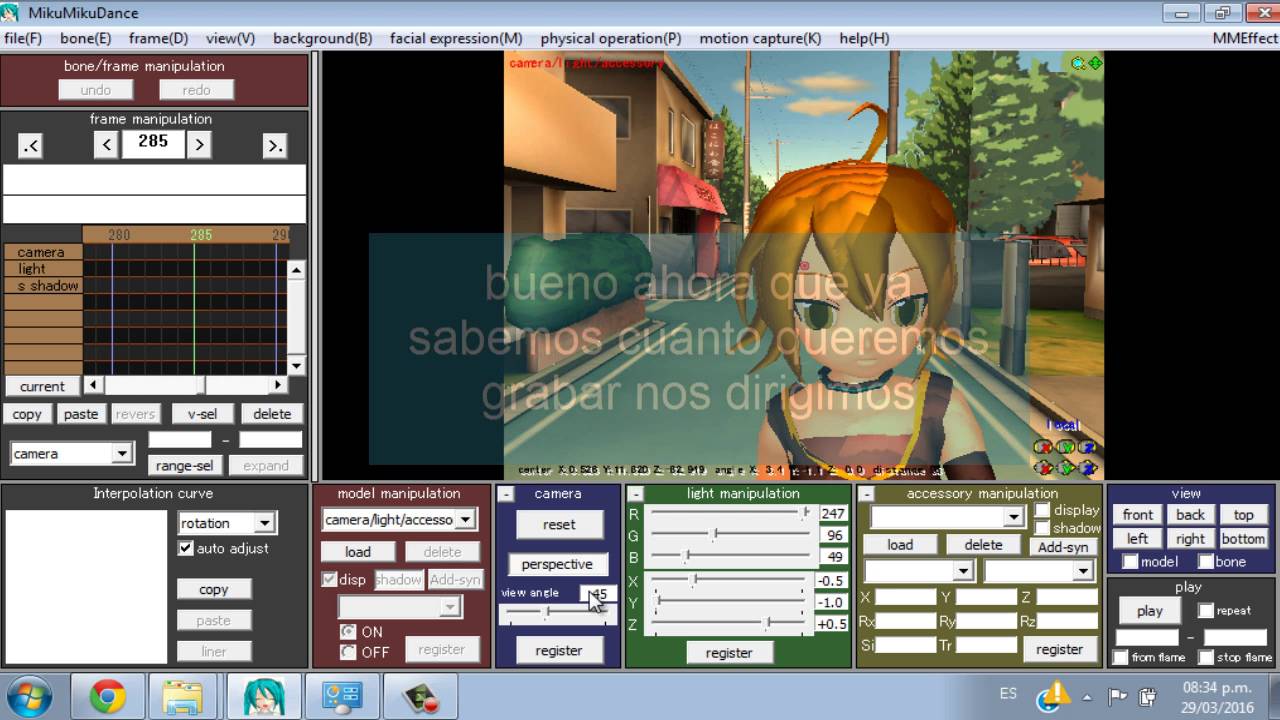
Task: Open the Action Center flag icon in the tray
Action: (x=1118, y=696)
